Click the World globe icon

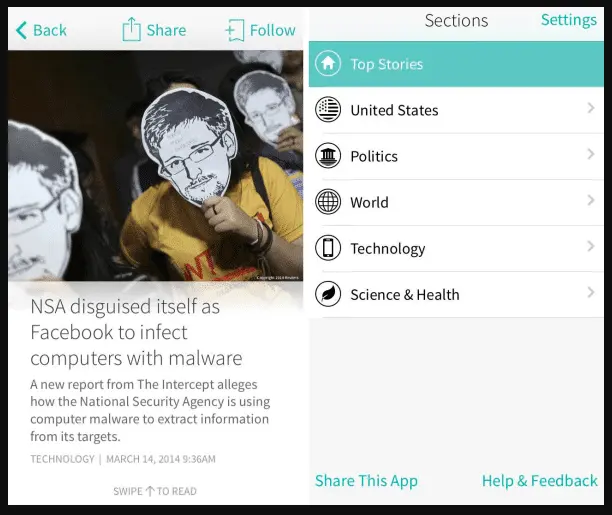coord(328,201)
